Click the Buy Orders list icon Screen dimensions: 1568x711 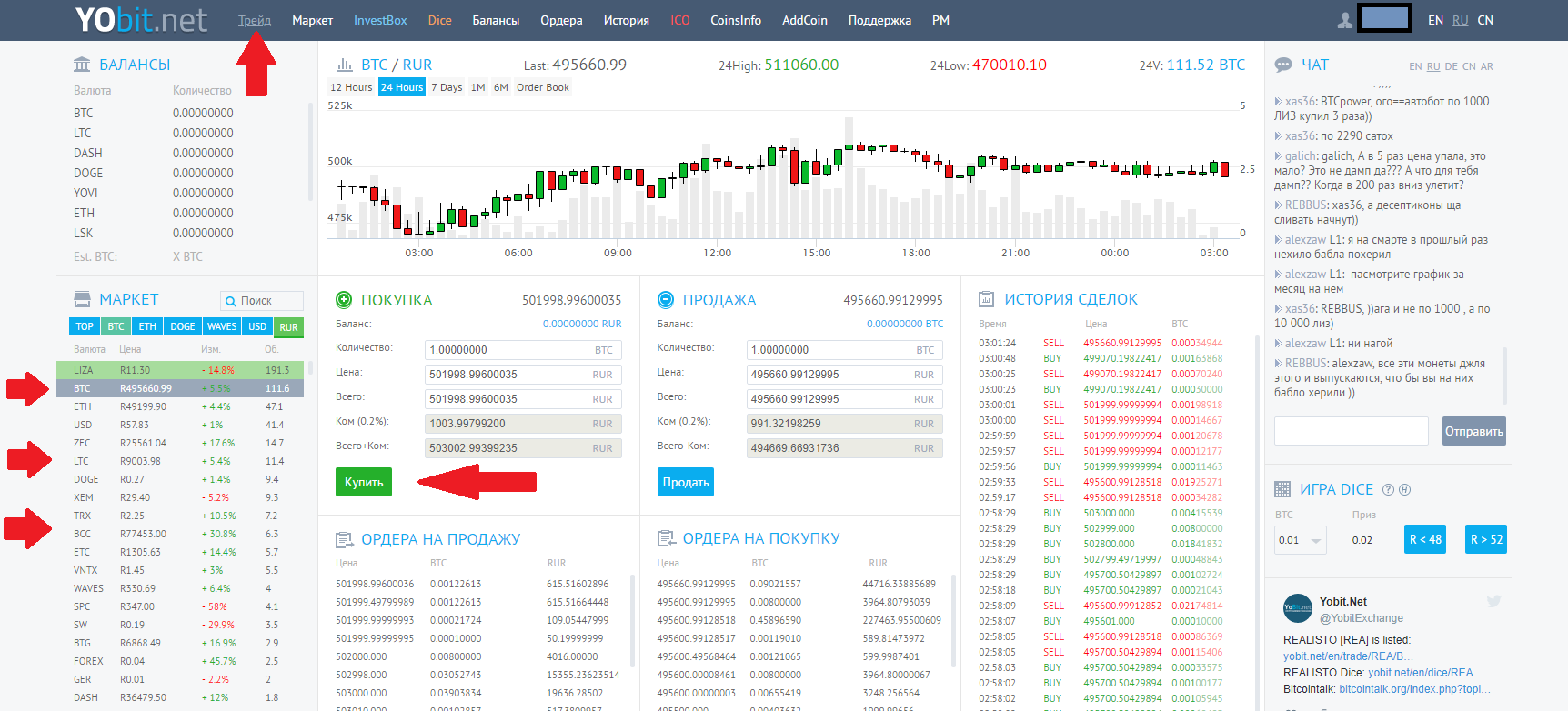click(x=666, y=539)
